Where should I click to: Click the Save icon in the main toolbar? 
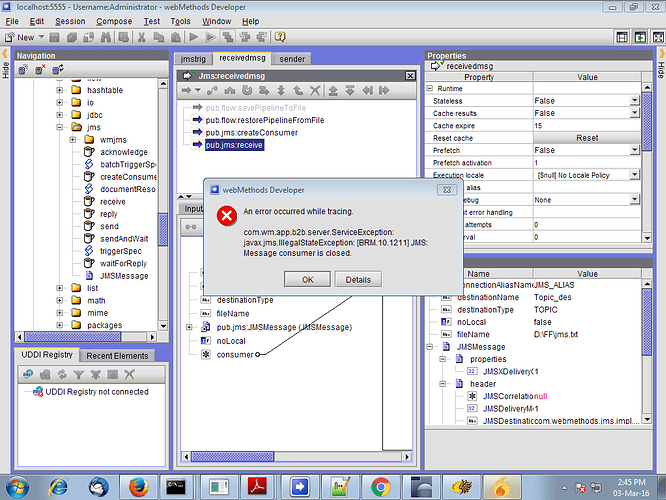[x=54, y=37]
